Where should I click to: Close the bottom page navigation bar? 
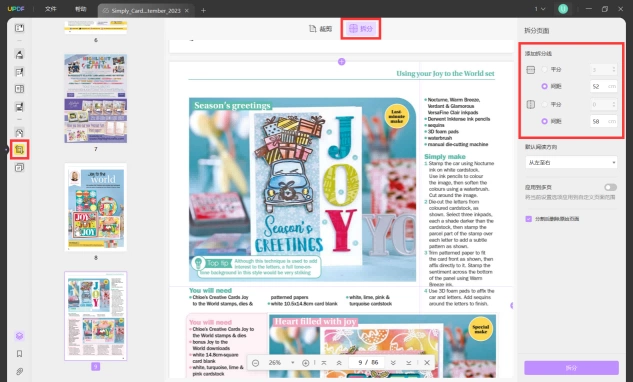[427, 363]
